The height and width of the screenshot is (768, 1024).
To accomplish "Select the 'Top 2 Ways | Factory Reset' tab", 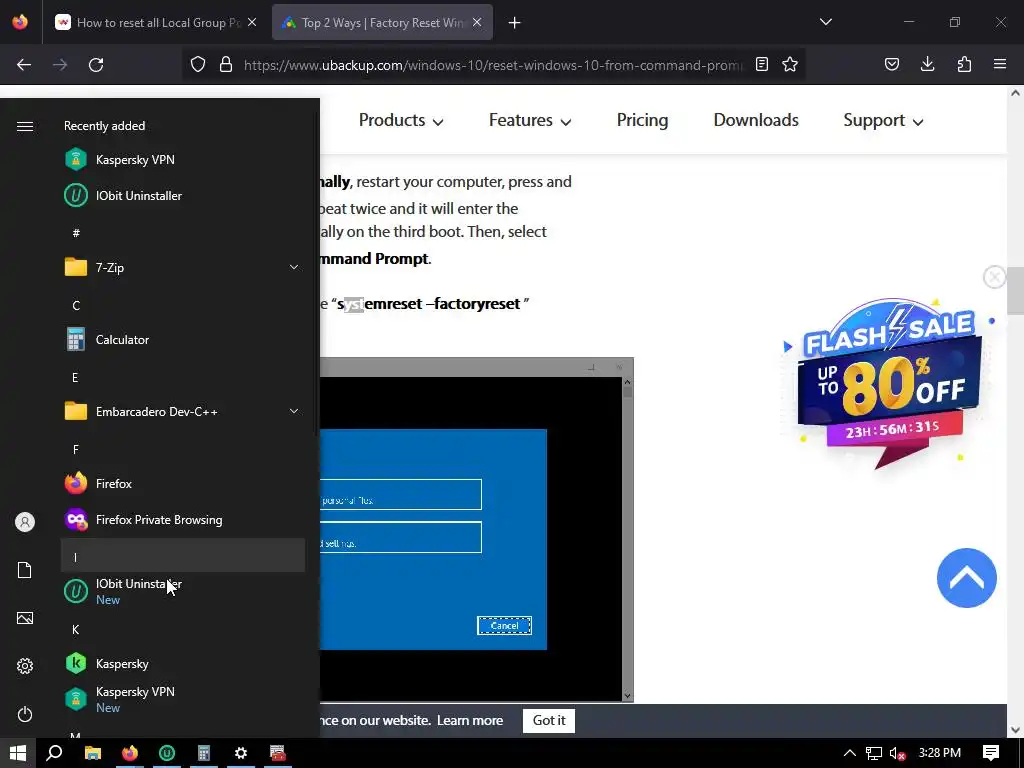I will click(382, 23).
